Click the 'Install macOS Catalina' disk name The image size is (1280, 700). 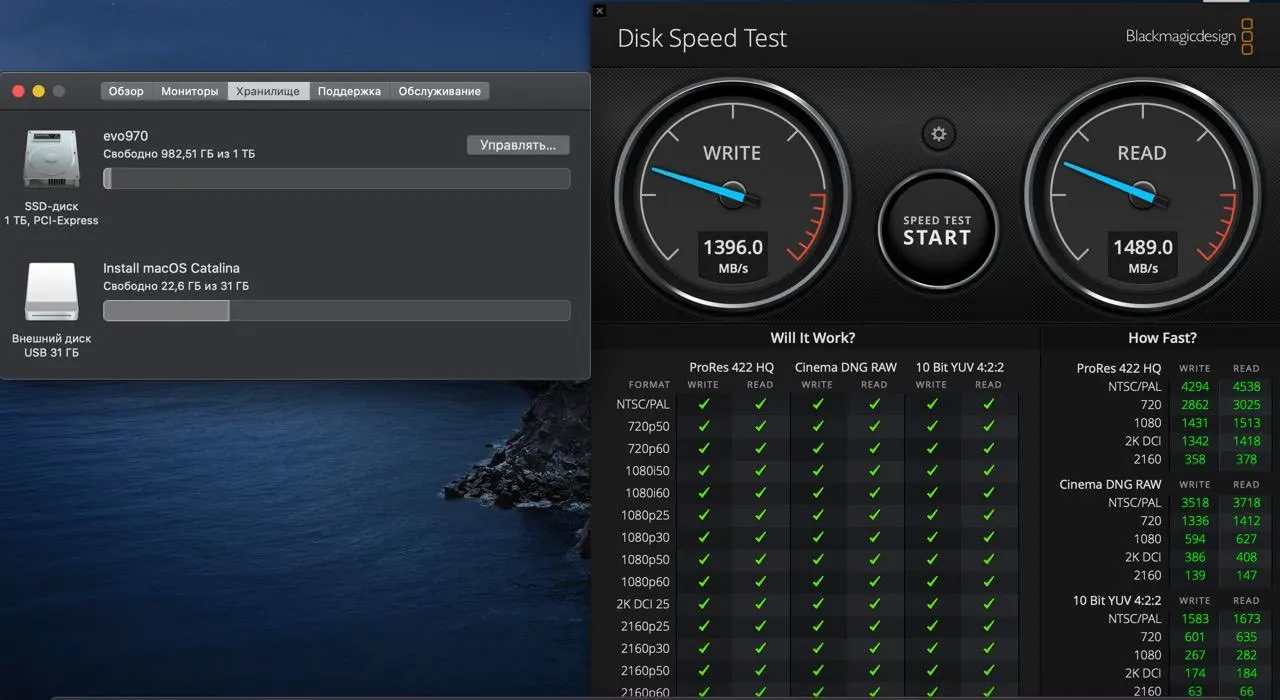pyautogui.click(x=171, y=268)
